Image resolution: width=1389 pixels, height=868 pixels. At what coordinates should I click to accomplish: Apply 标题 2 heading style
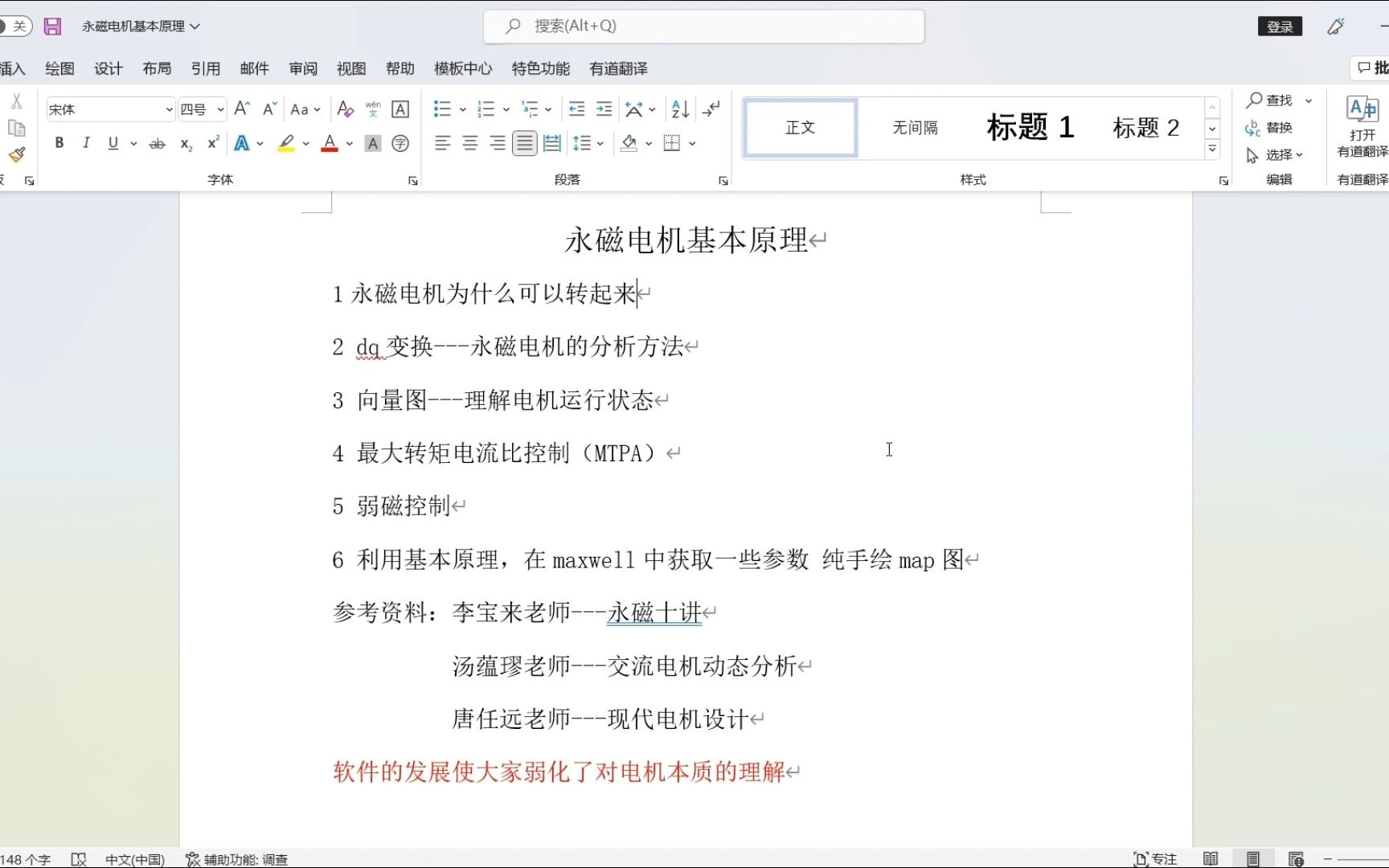[1145, 127]
